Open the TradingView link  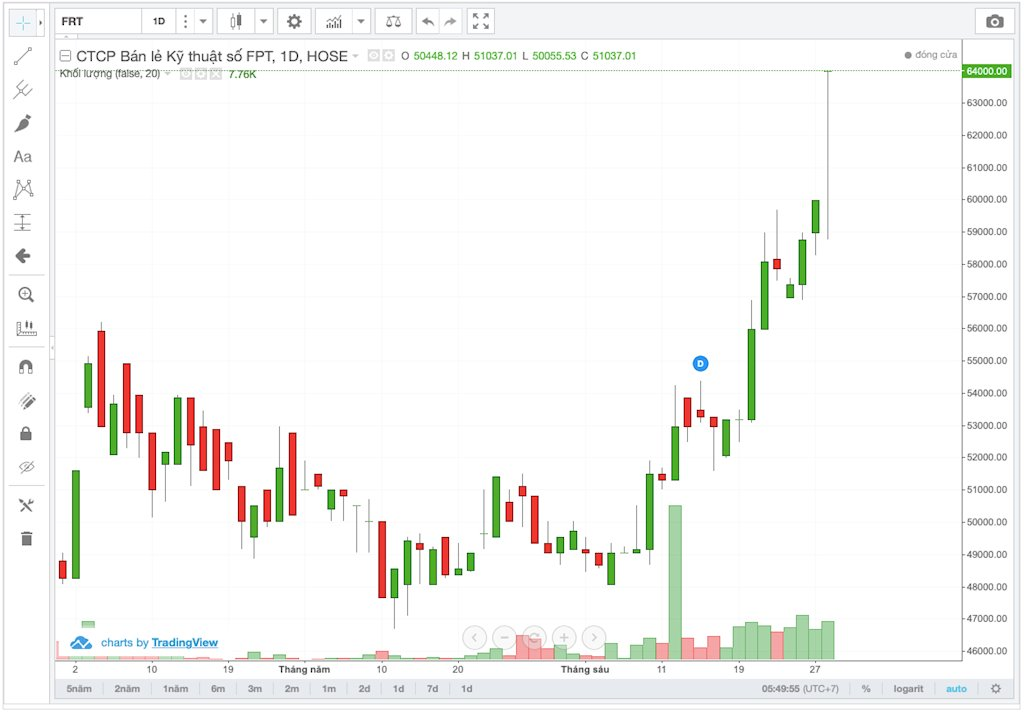pos(184,643)
